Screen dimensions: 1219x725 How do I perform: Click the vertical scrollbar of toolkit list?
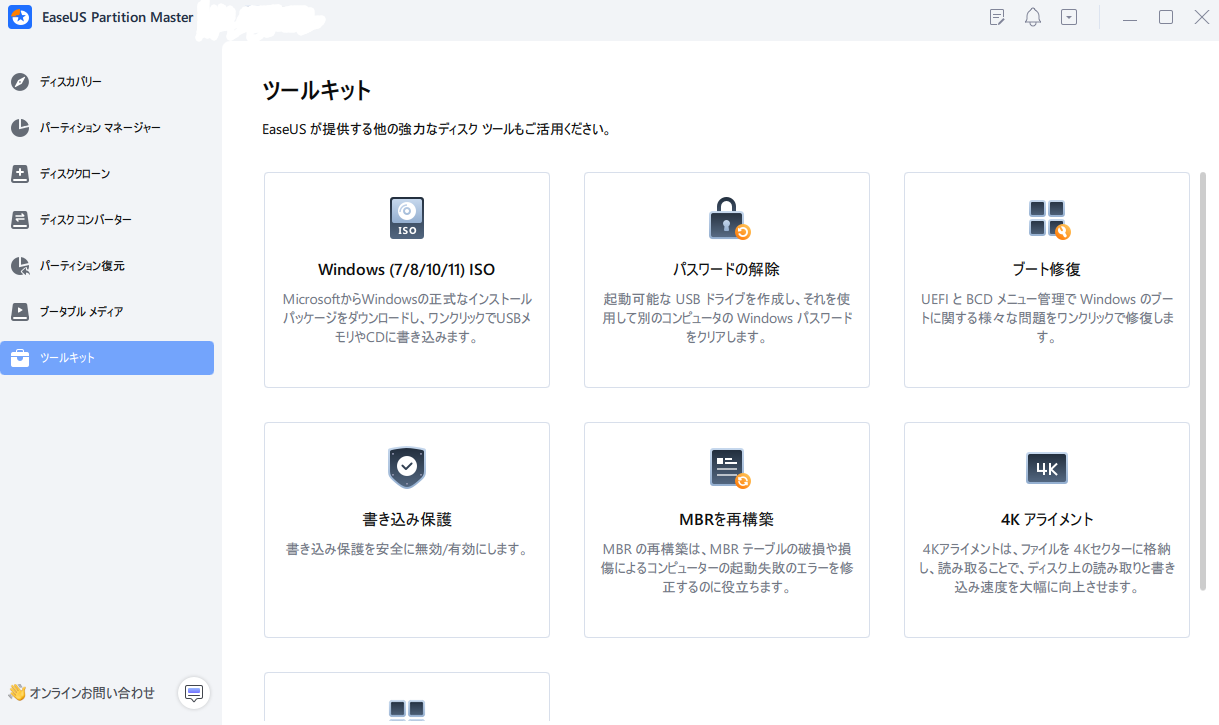click(1202, 380)
